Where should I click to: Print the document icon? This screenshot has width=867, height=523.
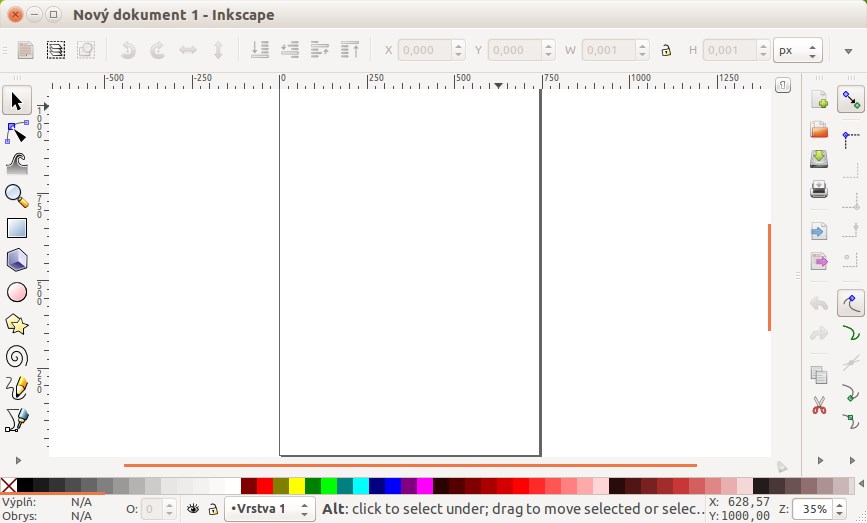pyautogui.click(x=819, y=189)
